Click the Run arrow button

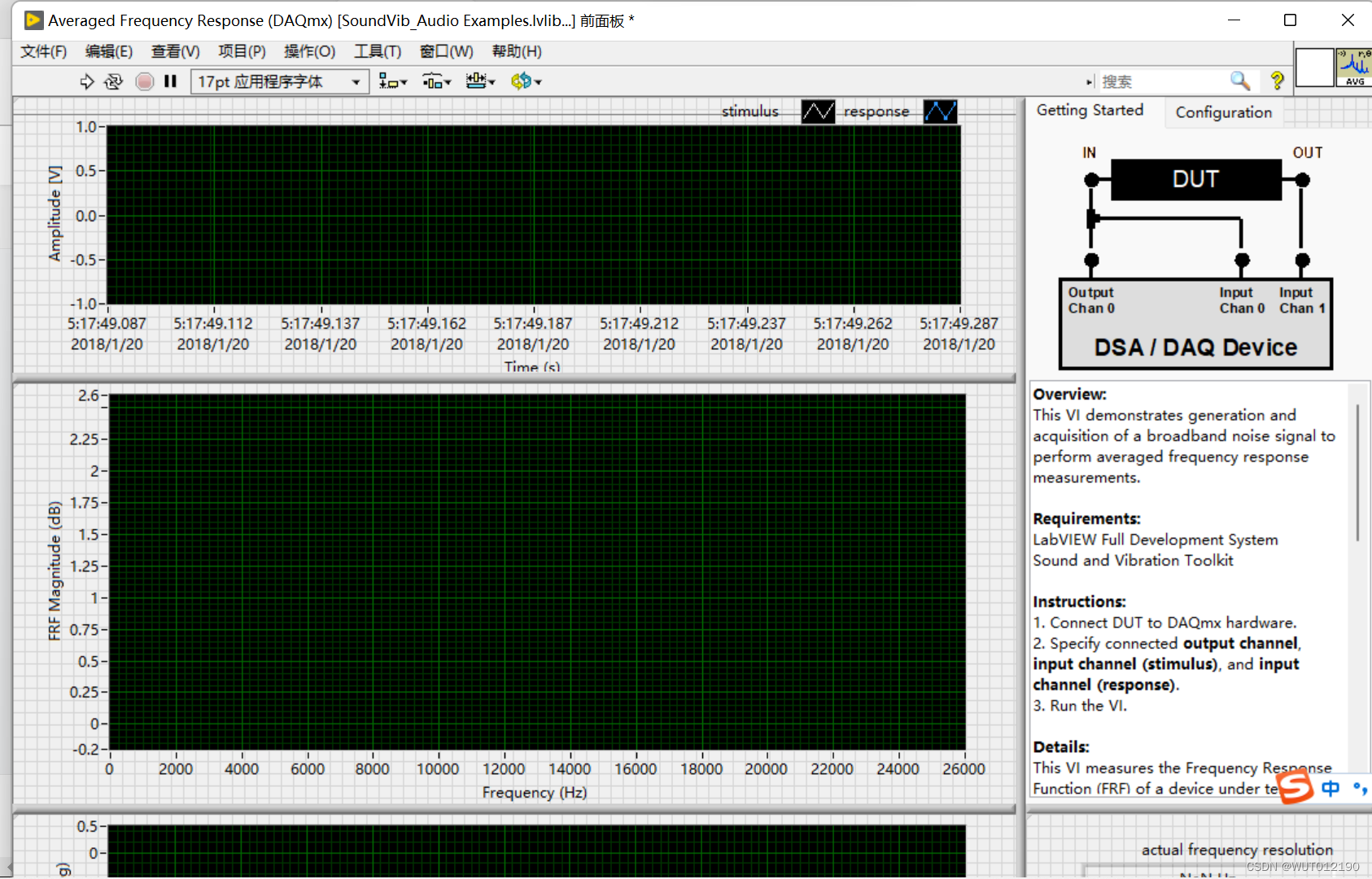(87, 81)
